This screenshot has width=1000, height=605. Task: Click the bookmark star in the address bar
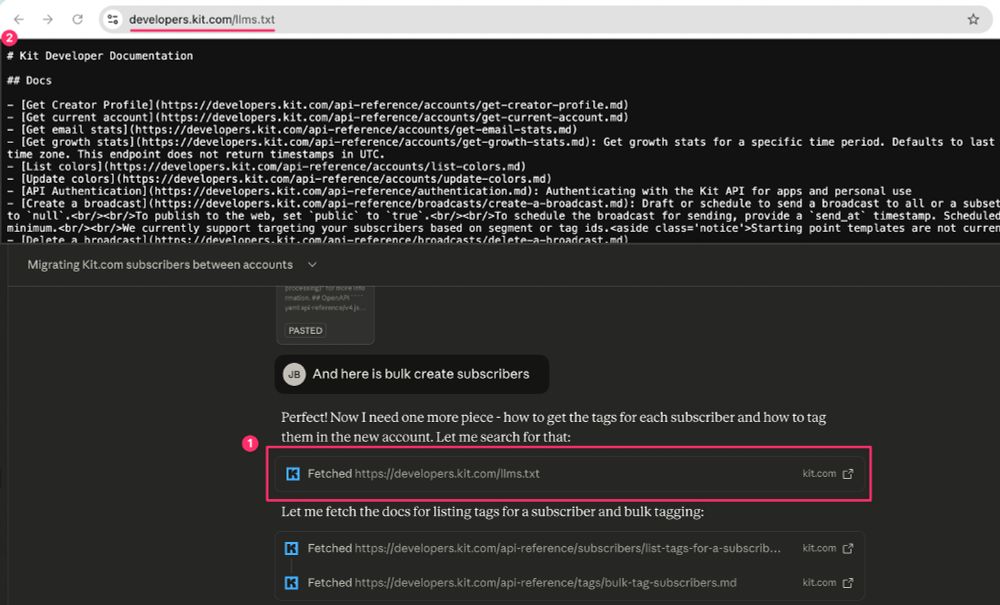coord(971,18)
